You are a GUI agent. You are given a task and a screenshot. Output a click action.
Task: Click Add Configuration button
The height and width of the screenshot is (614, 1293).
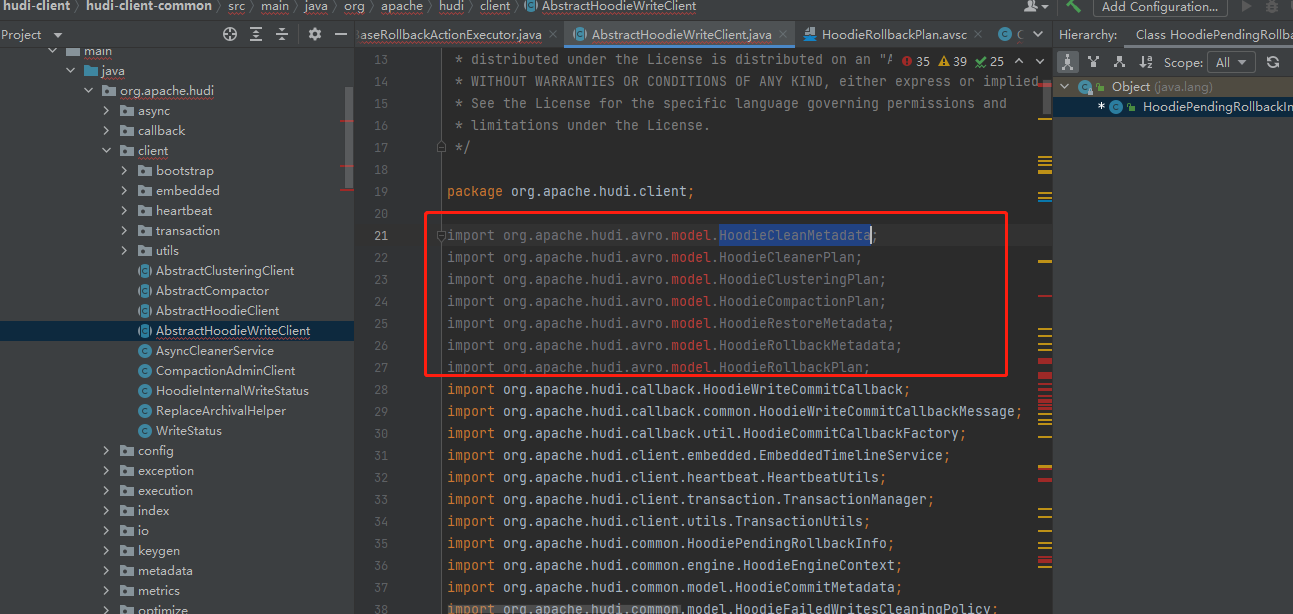pos(1160,6)
